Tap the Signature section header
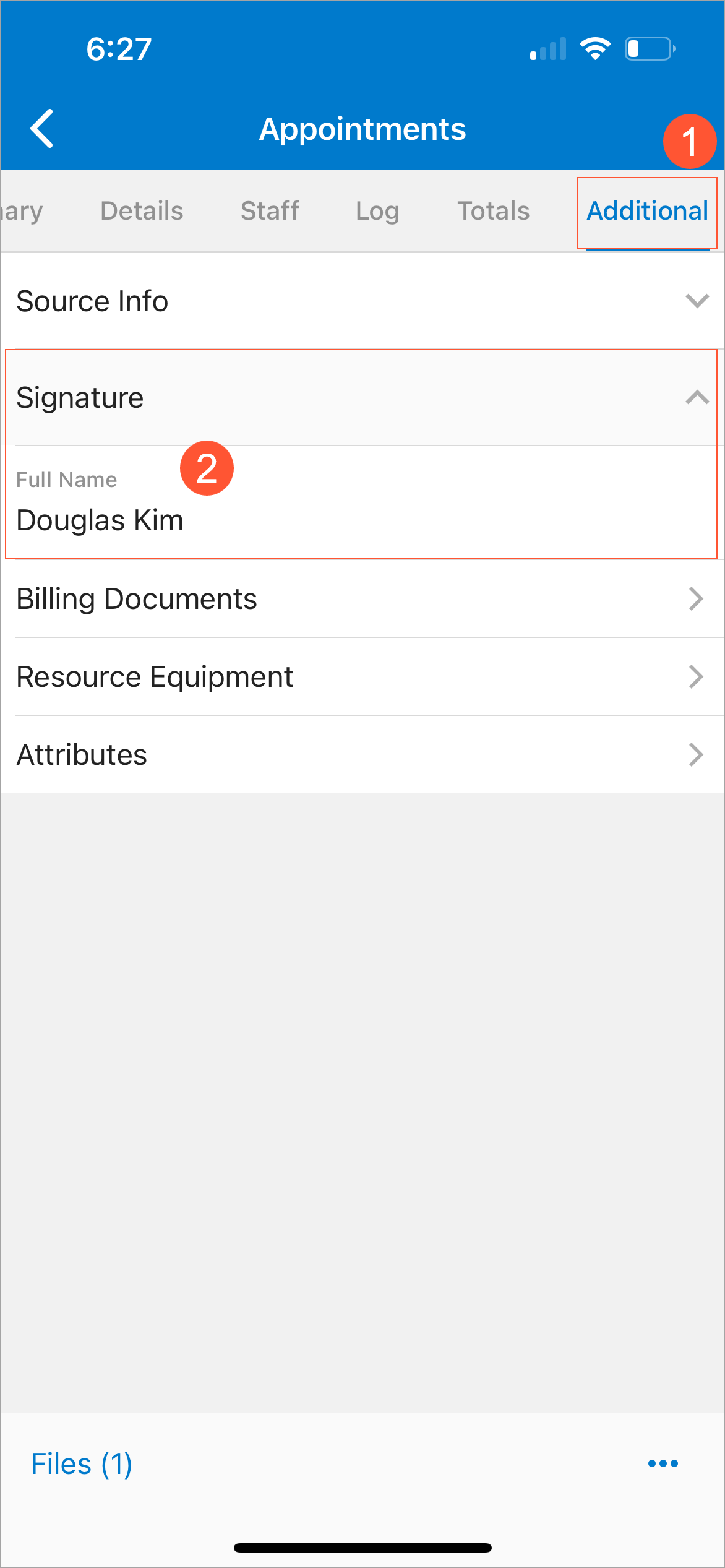 [x=80, y=397]
